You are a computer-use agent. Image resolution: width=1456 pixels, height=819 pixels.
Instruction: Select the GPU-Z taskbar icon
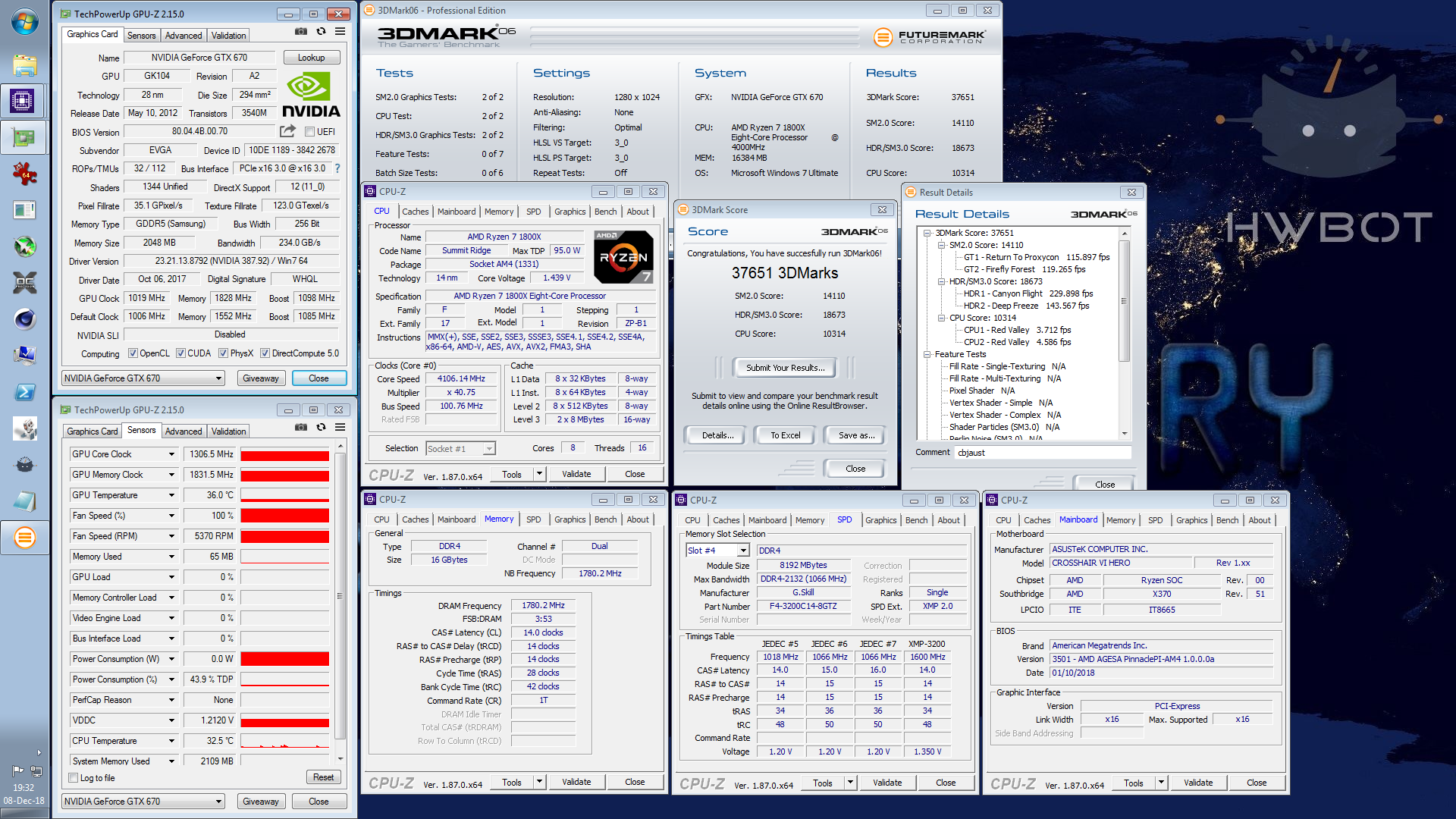coord(24,137)
